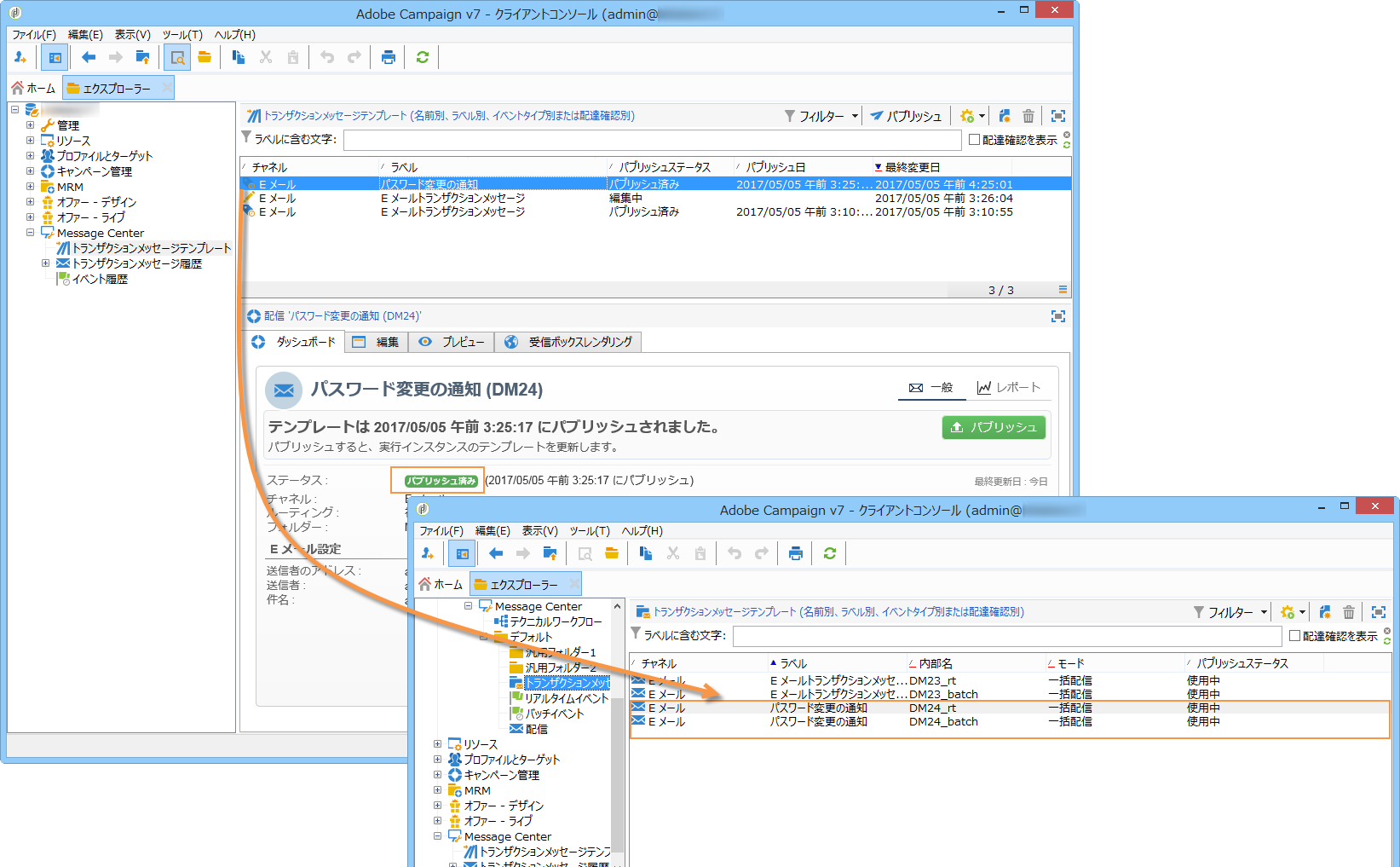Click the list configuration icon beside the 3 / 3 counter

coord(1063,290)
